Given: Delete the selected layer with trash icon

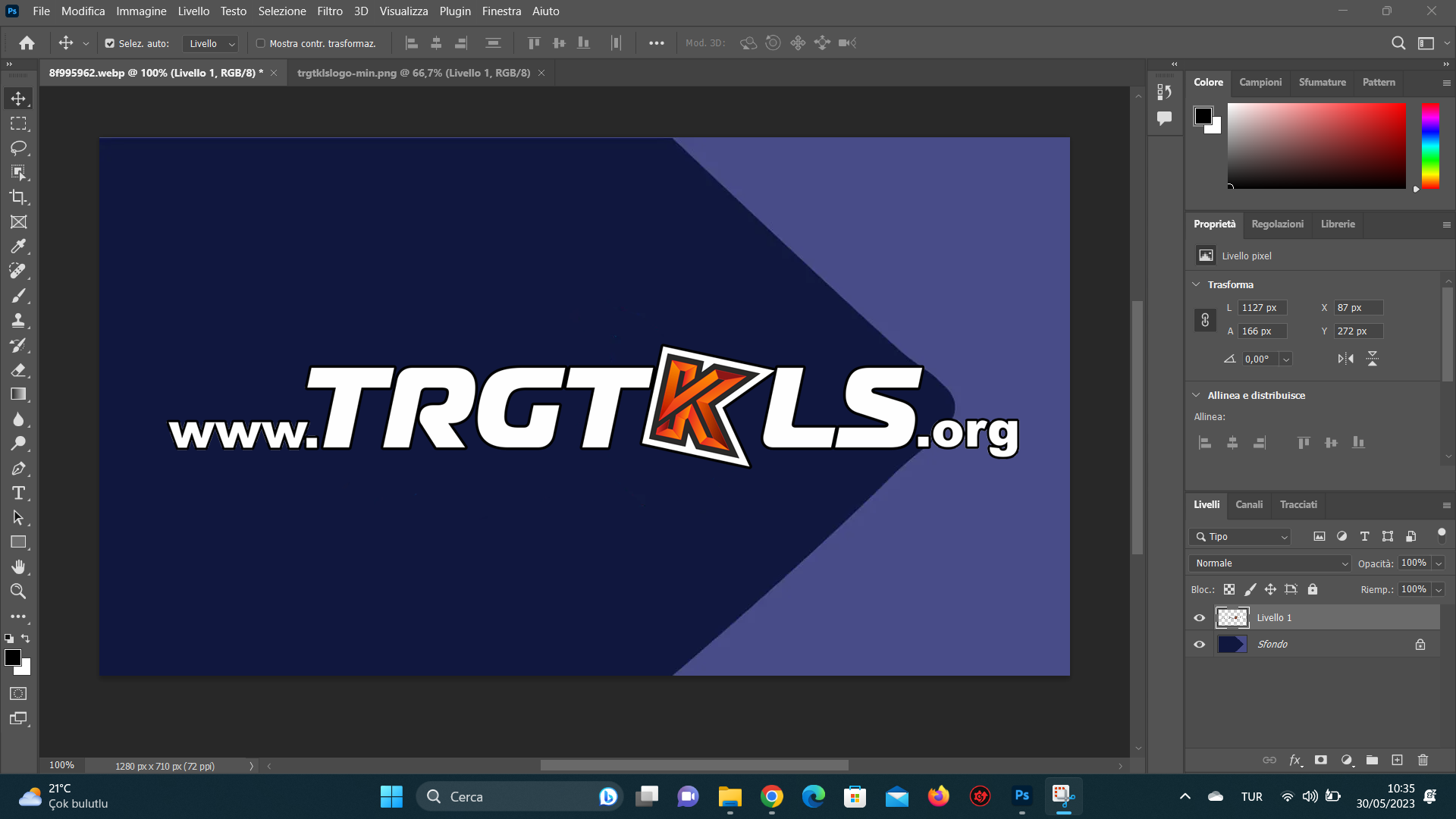Looking at the screenshot, I should click(1423, 760).
